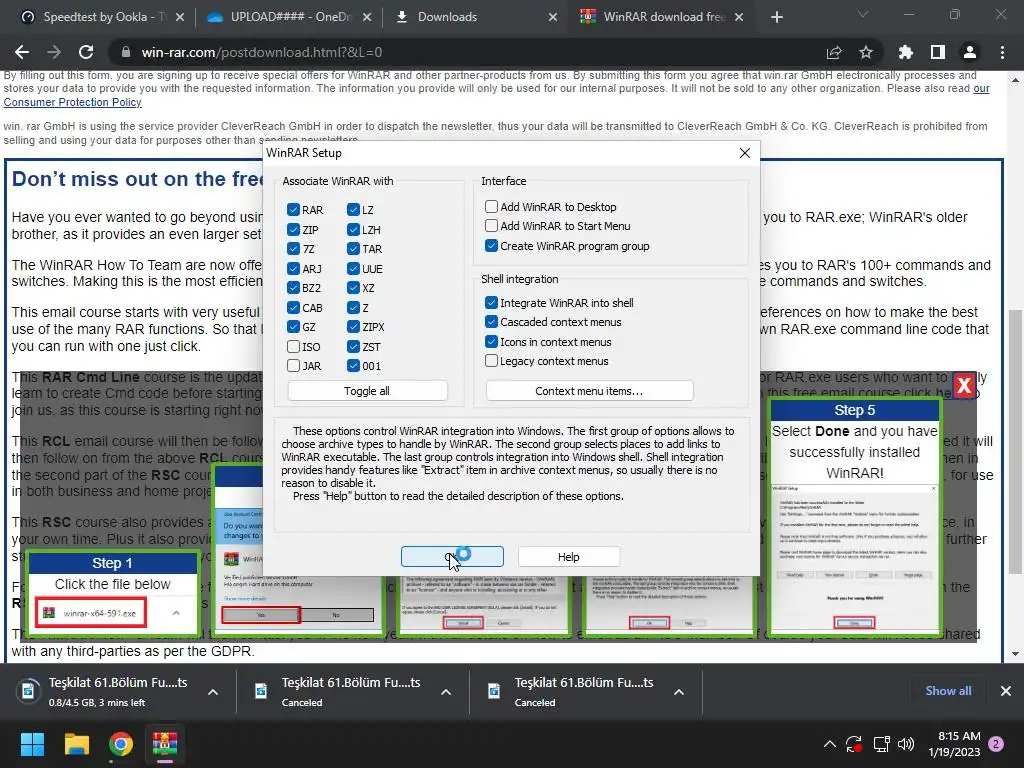Enable Legacy context menus
The image size is (1024, 768).
point(491,360)
